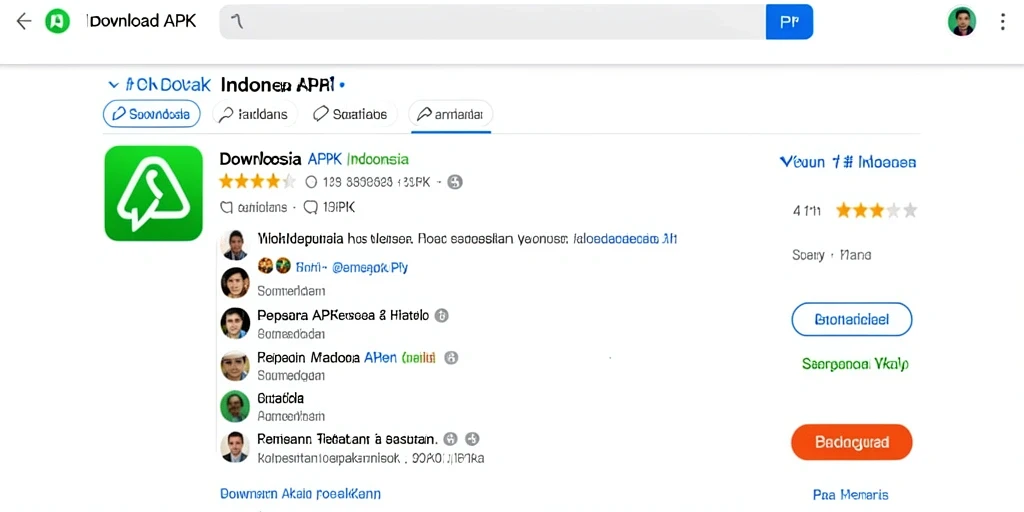1024x512 pixels.
Task: Open the Downloosia APPK Indoonsia title
Action: 314,159
